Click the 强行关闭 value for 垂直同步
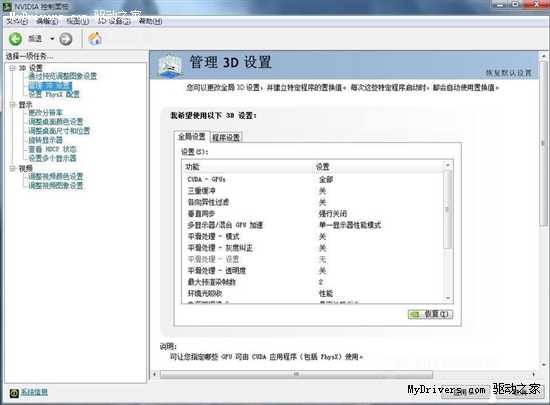The height and width of the screenshot is (405, 550). point(333,214)
